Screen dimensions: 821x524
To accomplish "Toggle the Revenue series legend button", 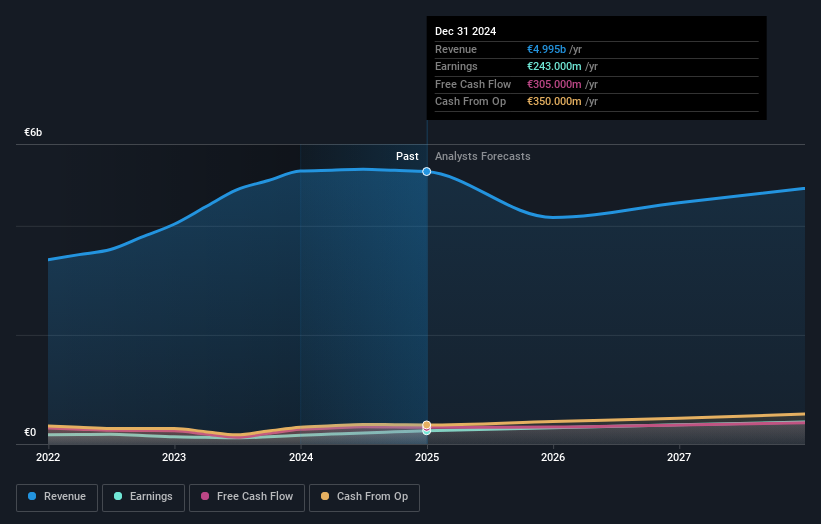I will point(57,497).
